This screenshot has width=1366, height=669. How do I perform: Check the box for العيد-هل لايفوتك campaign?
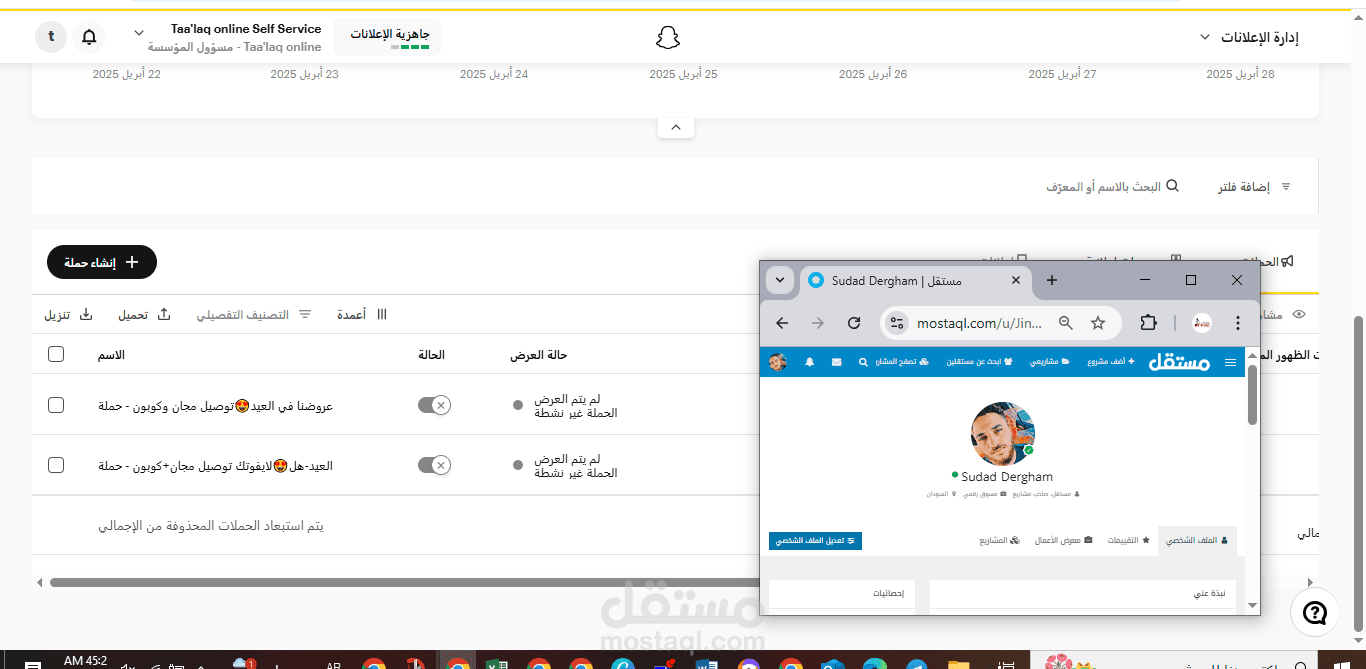pos(56,465)
